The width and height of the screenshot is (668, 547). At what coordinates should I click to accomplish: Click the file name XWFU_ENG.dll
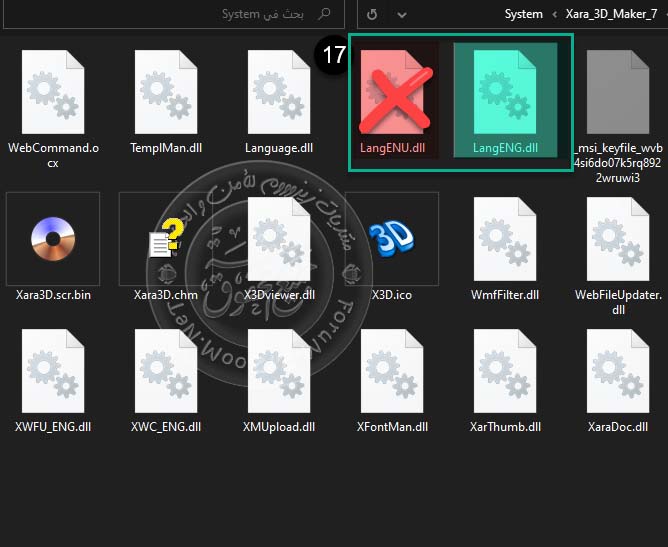(53, 427)
